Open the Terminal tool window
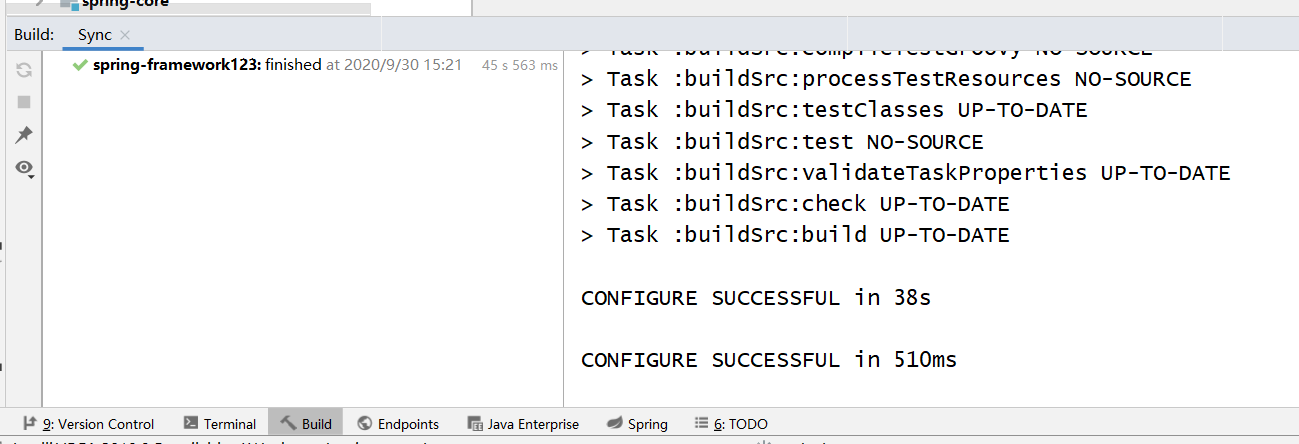Screen dimensions: 1299x444 pyautogui.click(x=220, y=424)
